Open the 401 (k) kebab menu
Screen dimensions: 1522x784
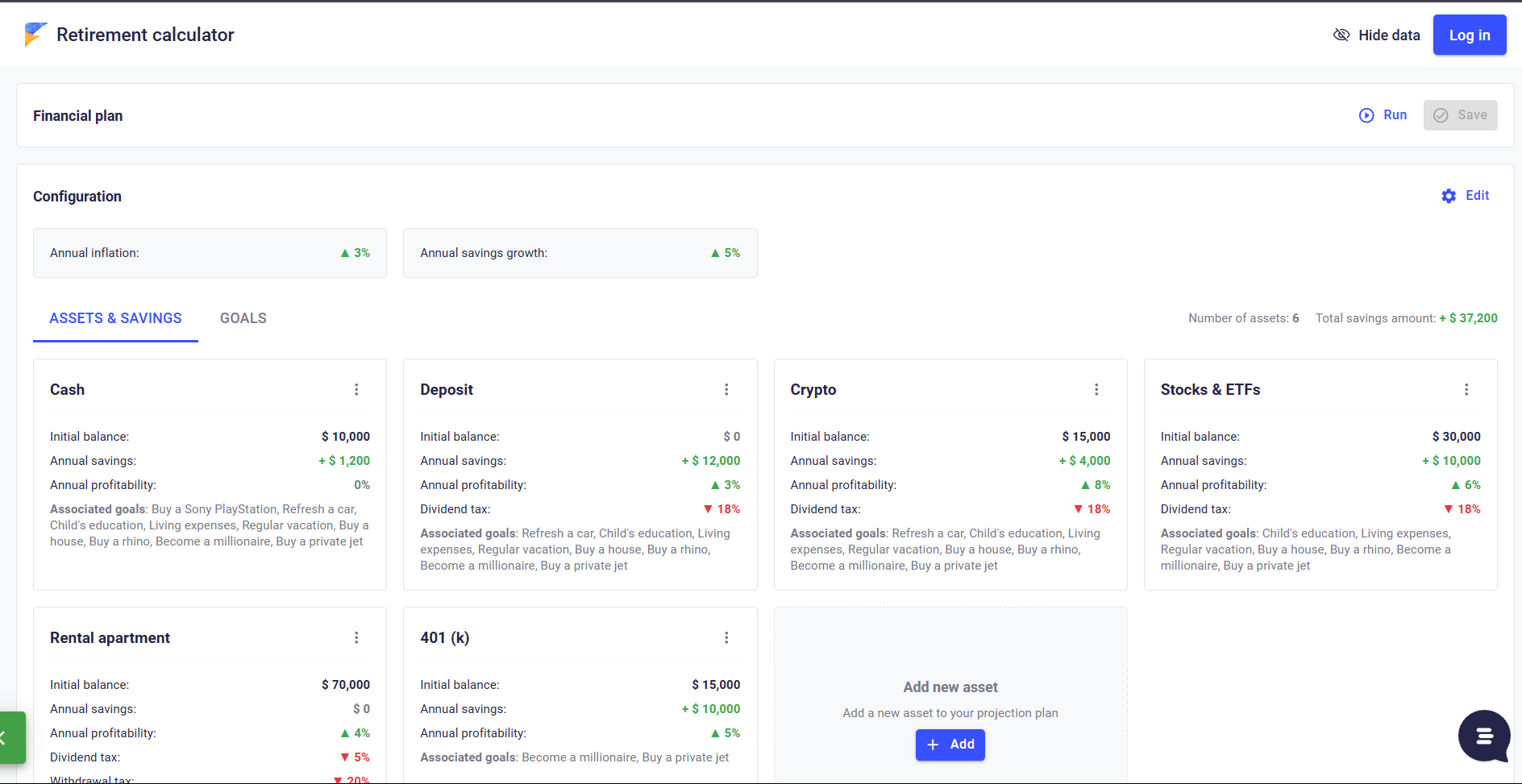(x=726, y=638)
